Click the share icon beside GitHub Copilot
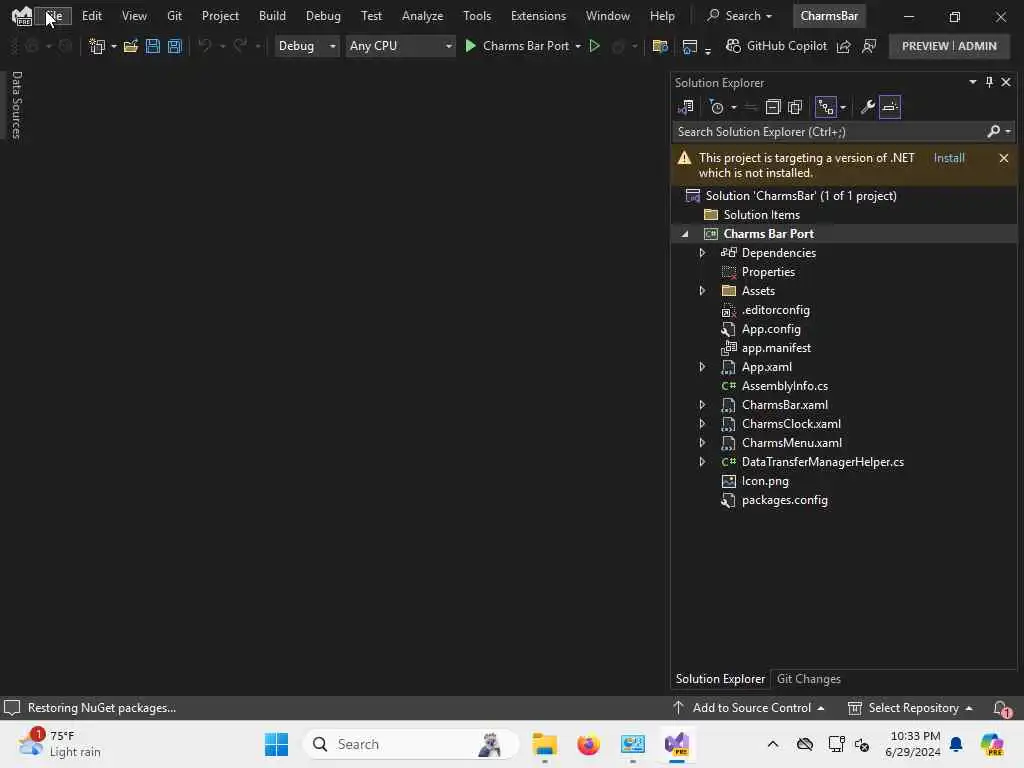 (x=844, y=46)
